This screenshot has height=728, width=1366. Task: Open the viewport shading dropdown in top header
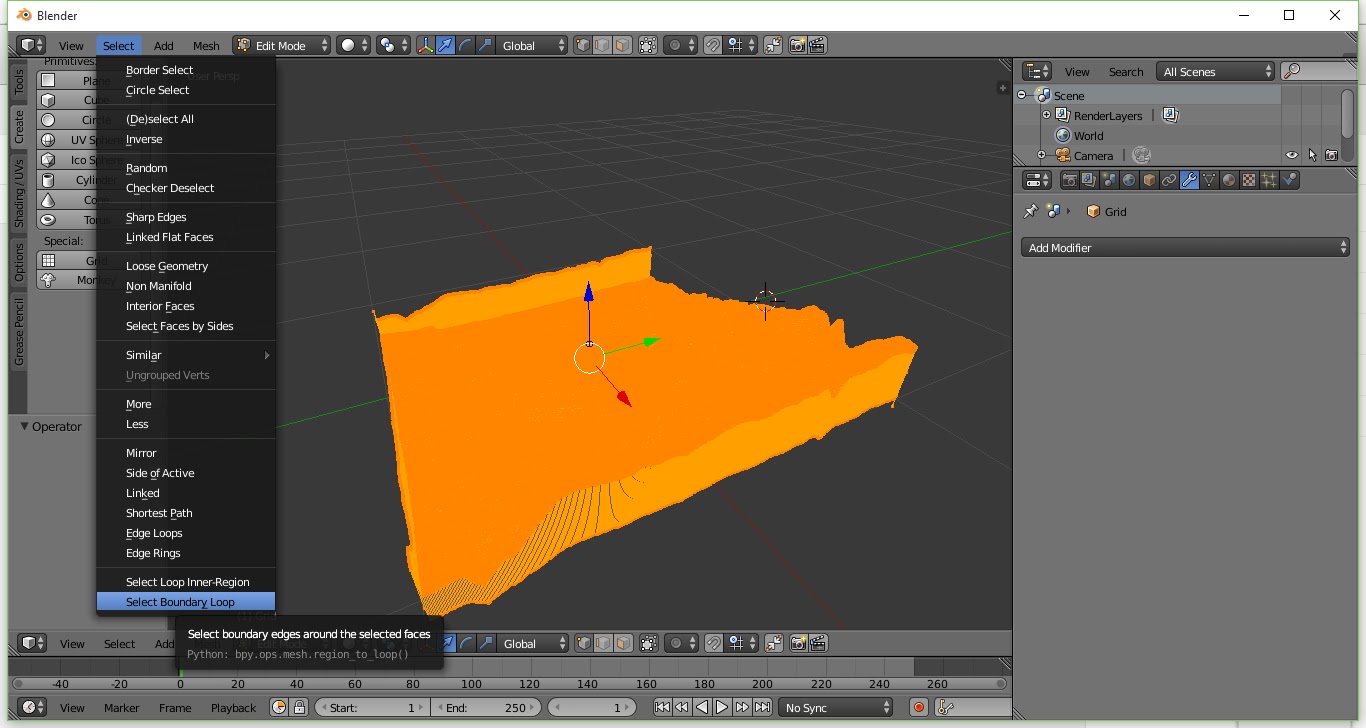(354, 45)
